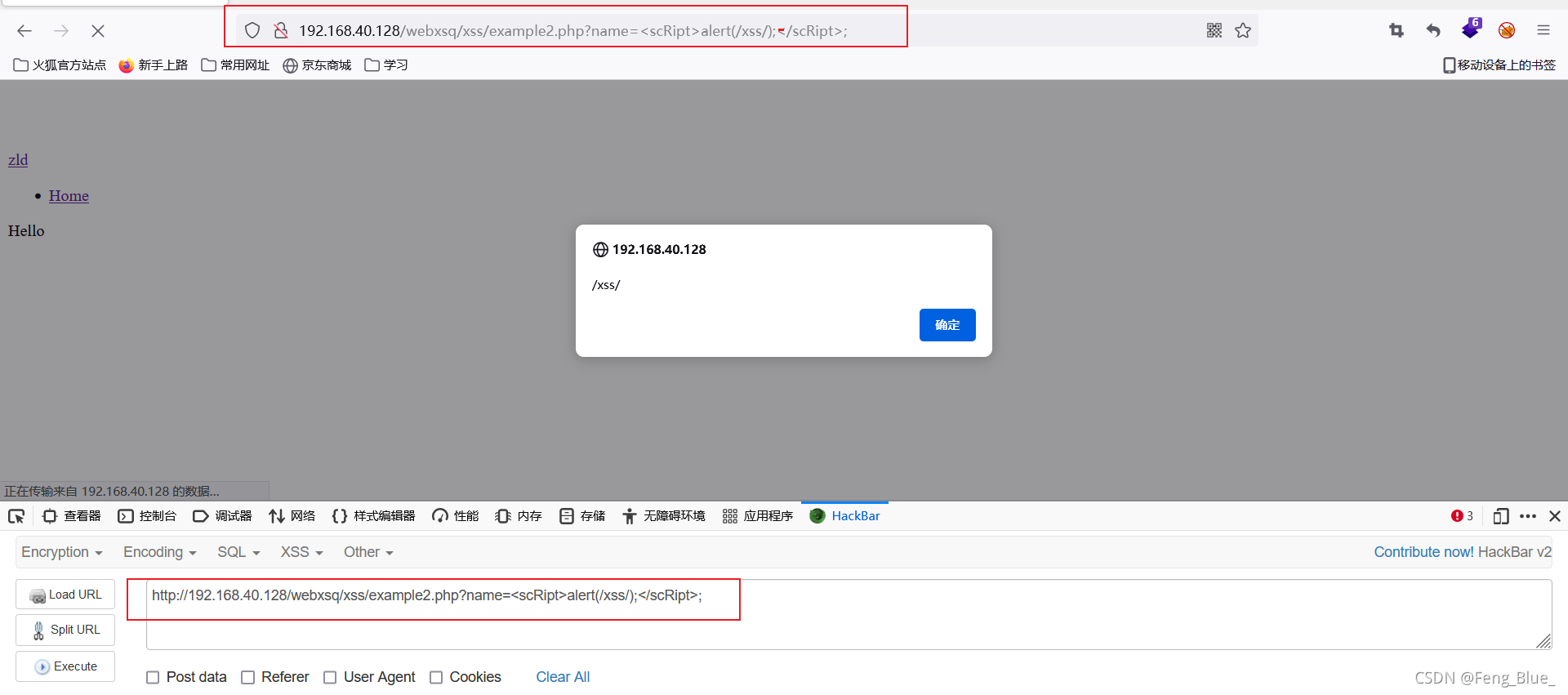This screenshot has width=1568, height=695.
Task: Switch to the 样式编辑器 tab
Action: (x=373, y=516)
